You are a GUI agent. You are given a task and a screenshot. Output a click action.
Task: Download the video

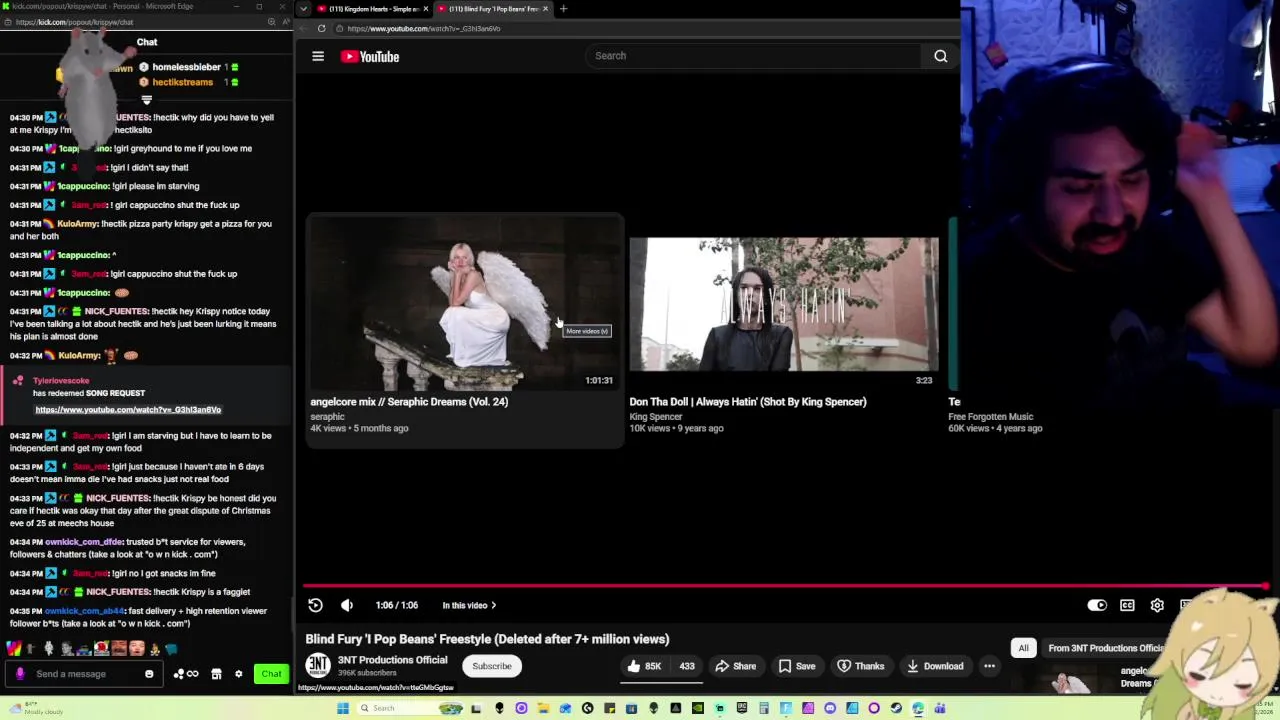(935, 666)
